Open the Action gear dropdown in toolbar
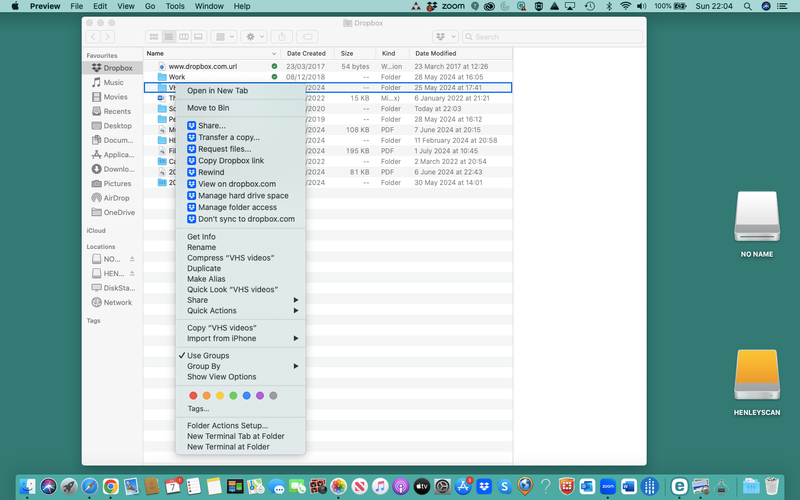The height and width of the screenshot is (500, 800). (x=254, y=37)
